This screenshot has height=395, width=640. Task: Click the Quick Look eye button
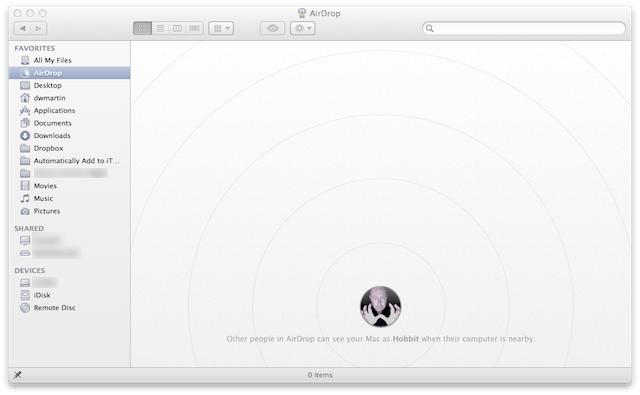point(273,28)
